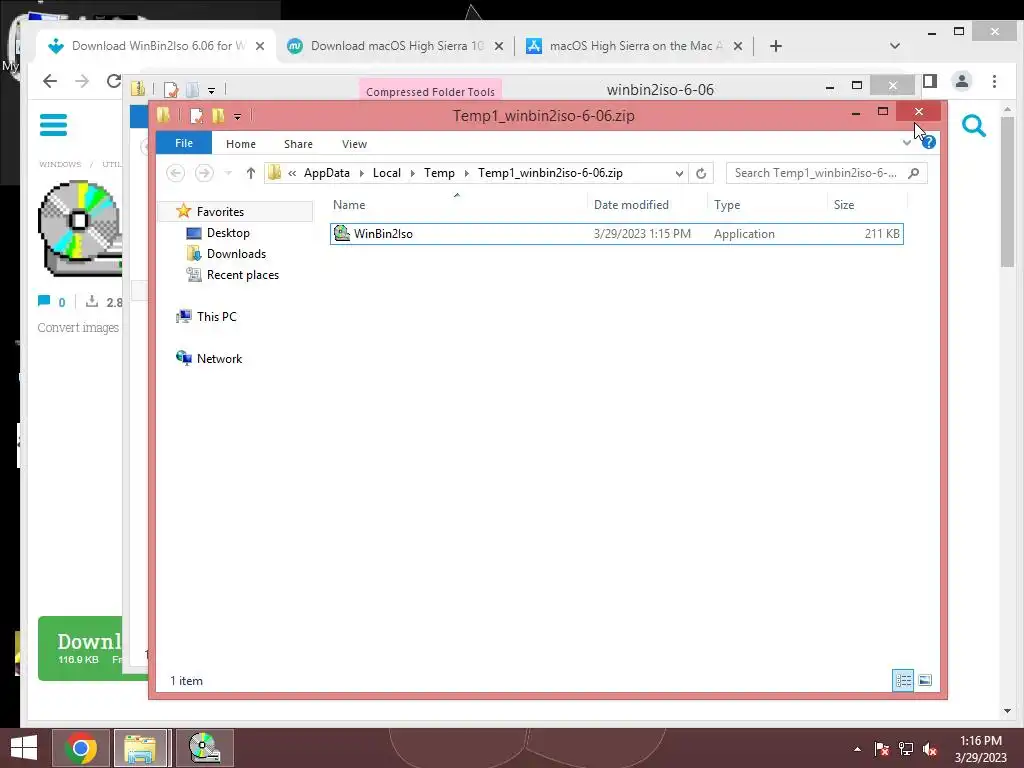Open Windows Start button
1024x768 pixels.
pos(24,748)
